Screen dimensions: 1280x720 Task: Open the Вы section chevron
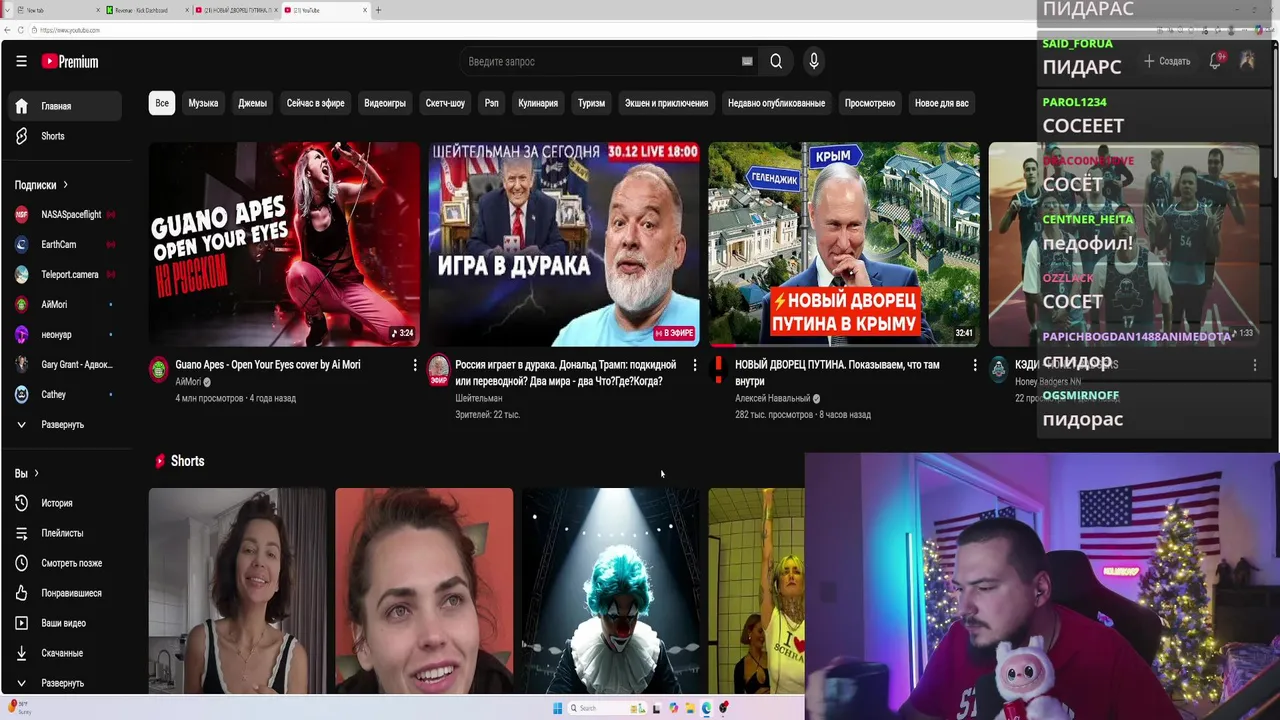pyautogui.click(x=36, y=473)
